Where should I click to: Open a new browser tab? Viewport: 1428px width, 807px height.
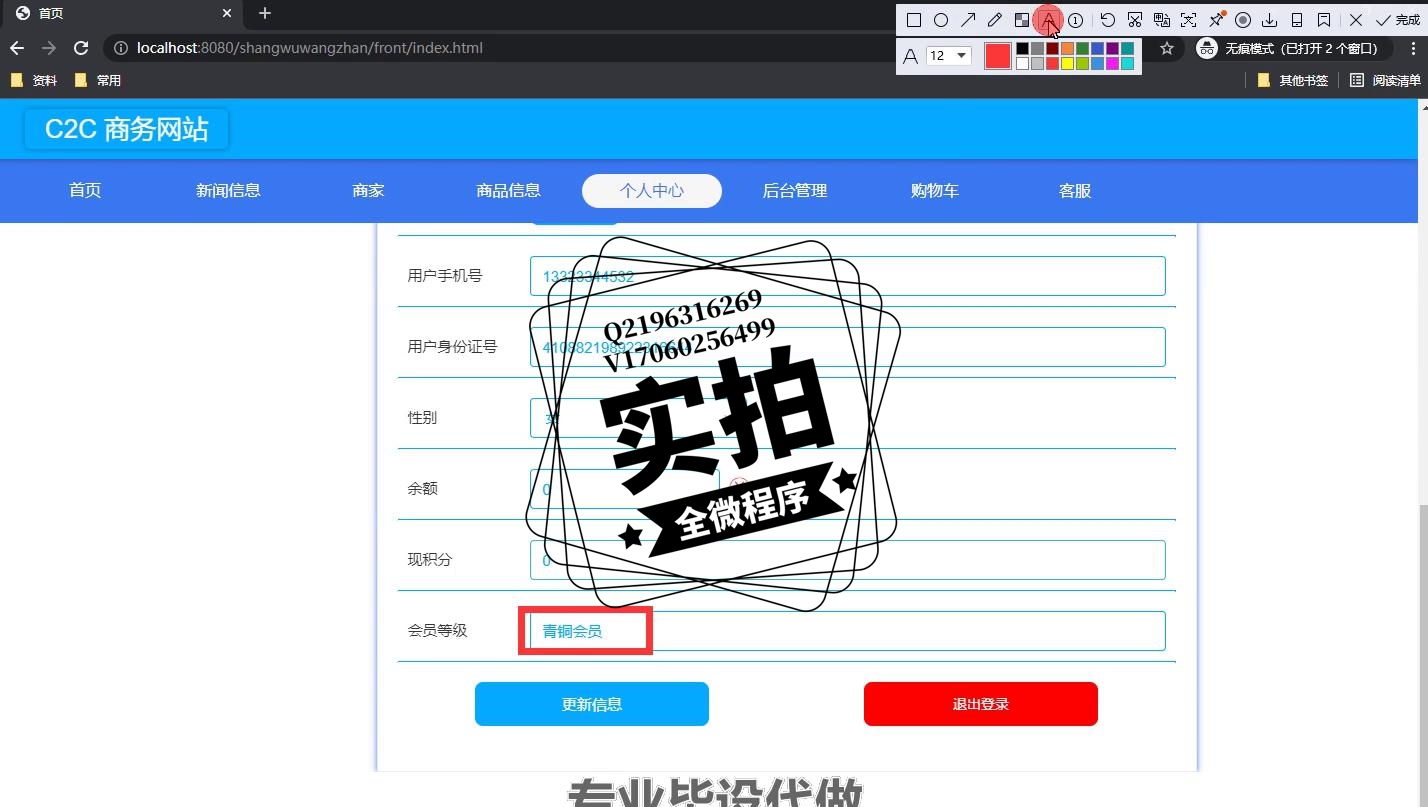(x=264, y=13)
